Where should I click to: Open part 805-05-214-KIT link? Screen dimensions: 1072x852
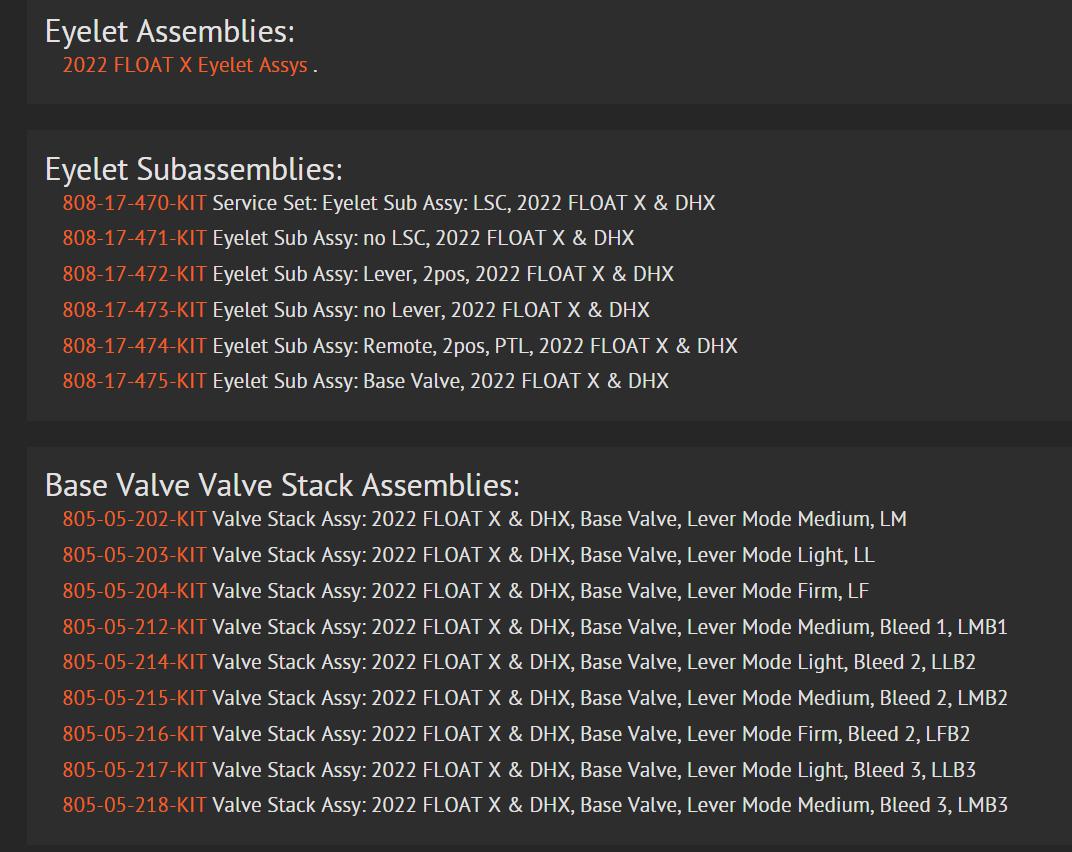pyautogui.click(x=134, y=662)
